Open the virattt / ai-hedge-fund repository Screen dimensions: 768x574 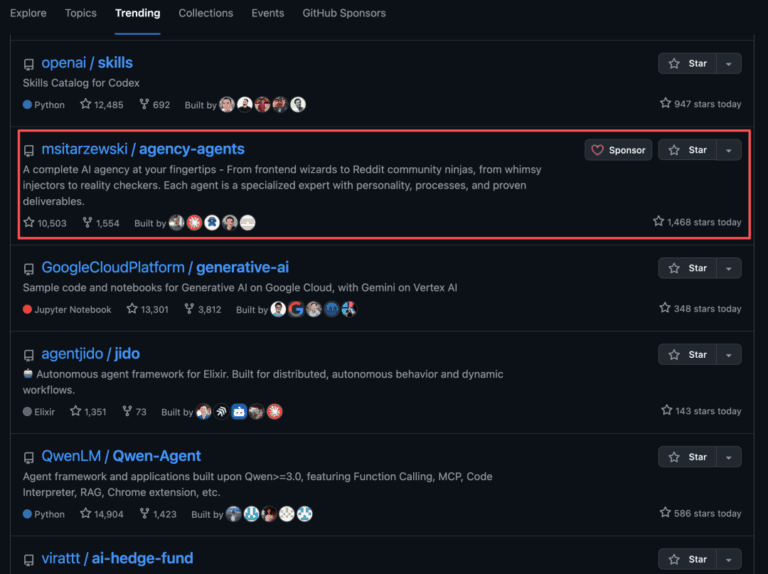(117, 558)
